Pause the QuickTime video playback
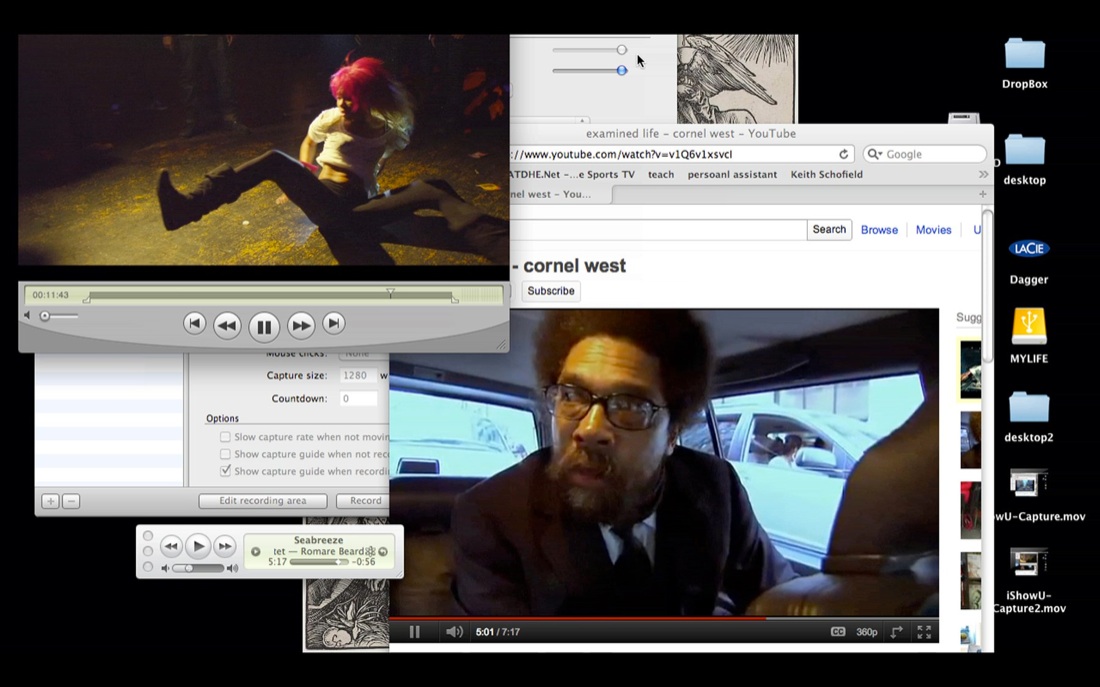Screen dimensions: 1100x687 [x=264, y=325]
